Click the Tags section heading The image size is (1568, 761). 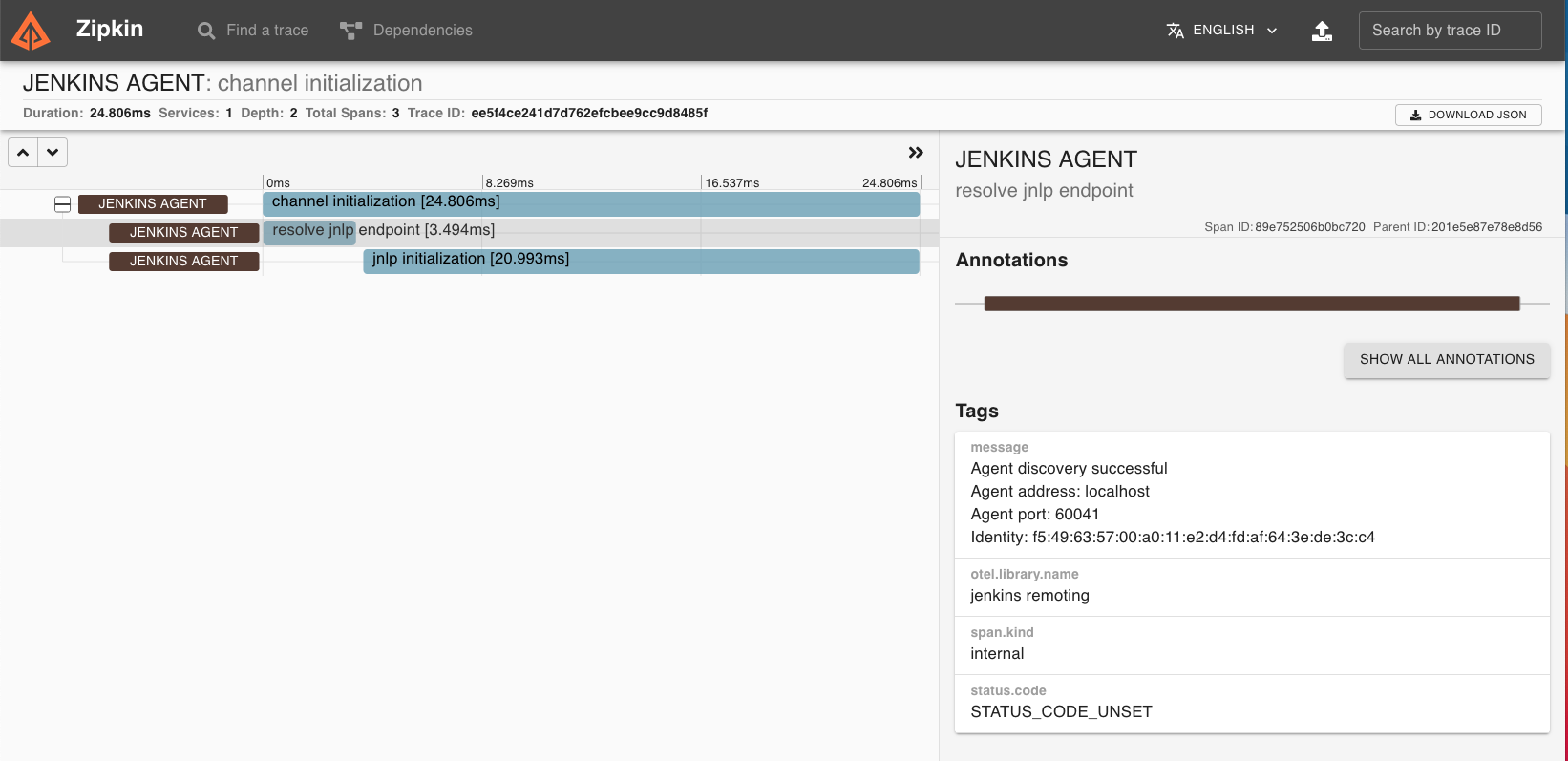pyautogui.click(x=977, y=412)
